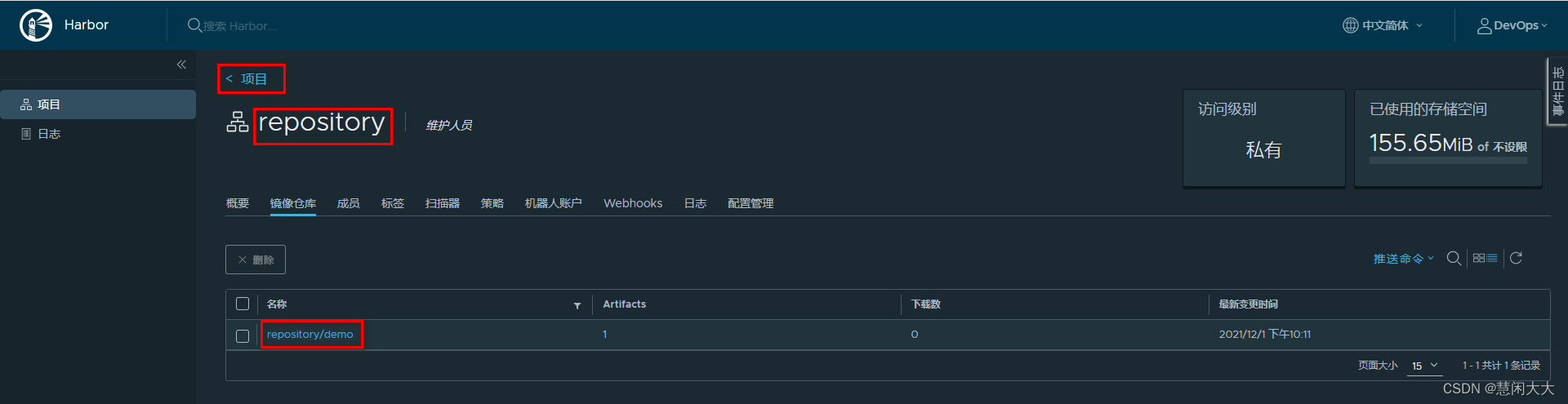
Task: Switch to the 概要 tab
Action: coord(238,203)
